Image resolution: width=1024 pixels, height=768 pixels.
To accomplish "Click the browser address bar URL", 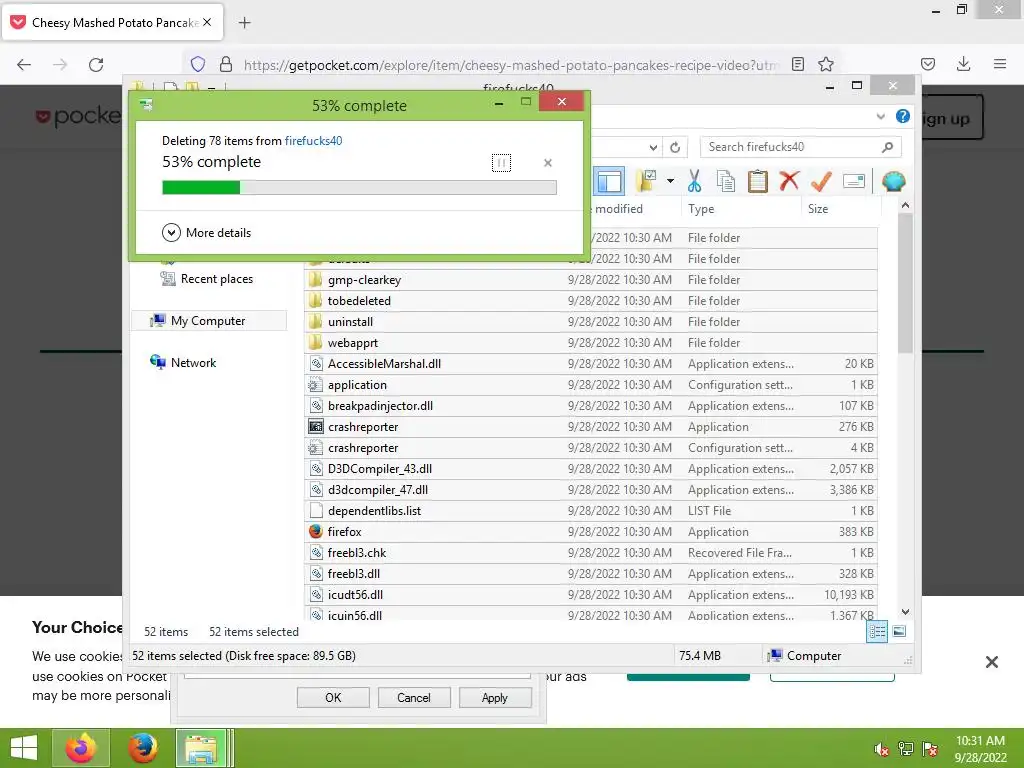I will [511, 65].
